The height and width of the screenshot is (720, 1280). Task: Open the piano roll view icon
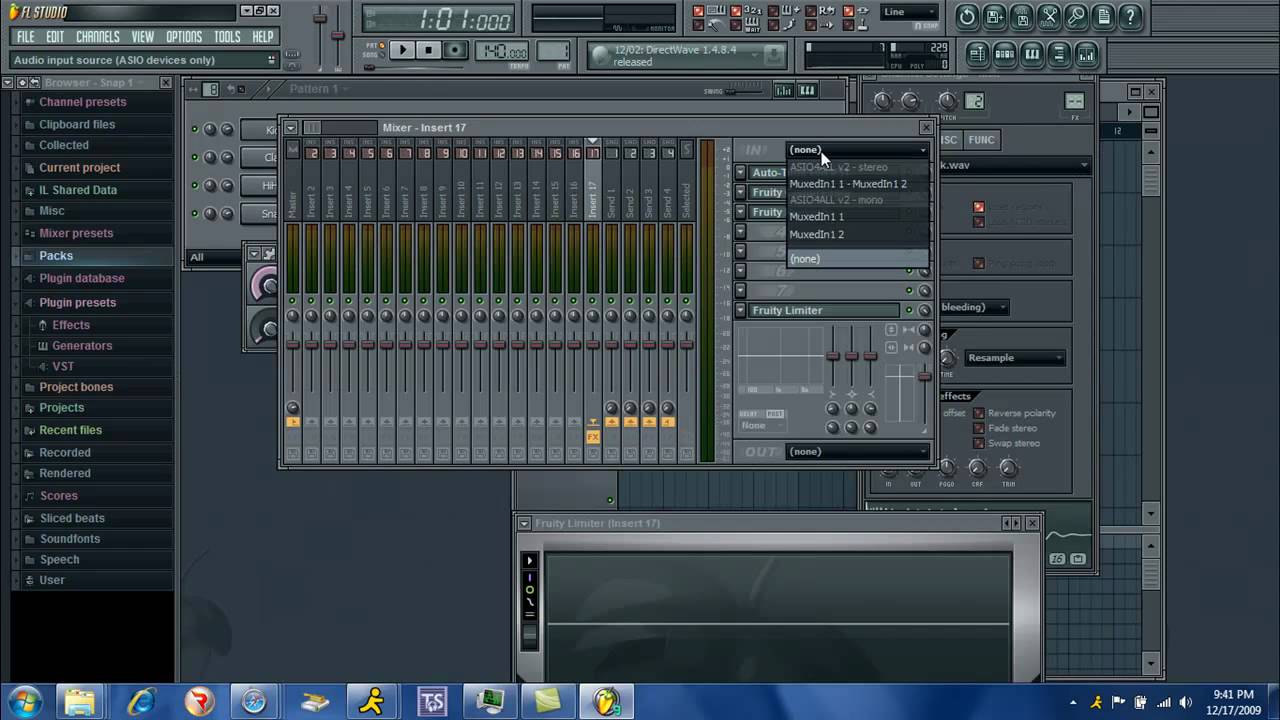click(x=1031, y=54)
